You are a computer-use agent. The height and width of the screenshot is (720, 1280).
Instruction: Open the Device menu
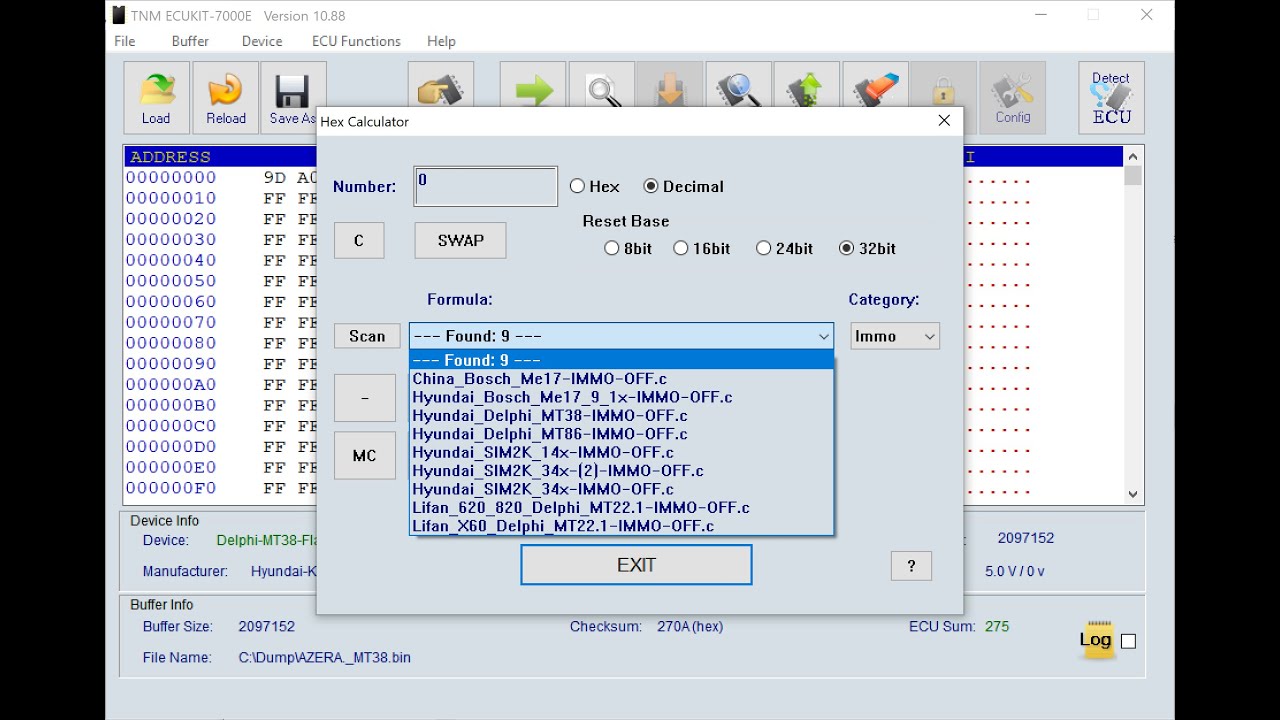[x=262, y=41]
